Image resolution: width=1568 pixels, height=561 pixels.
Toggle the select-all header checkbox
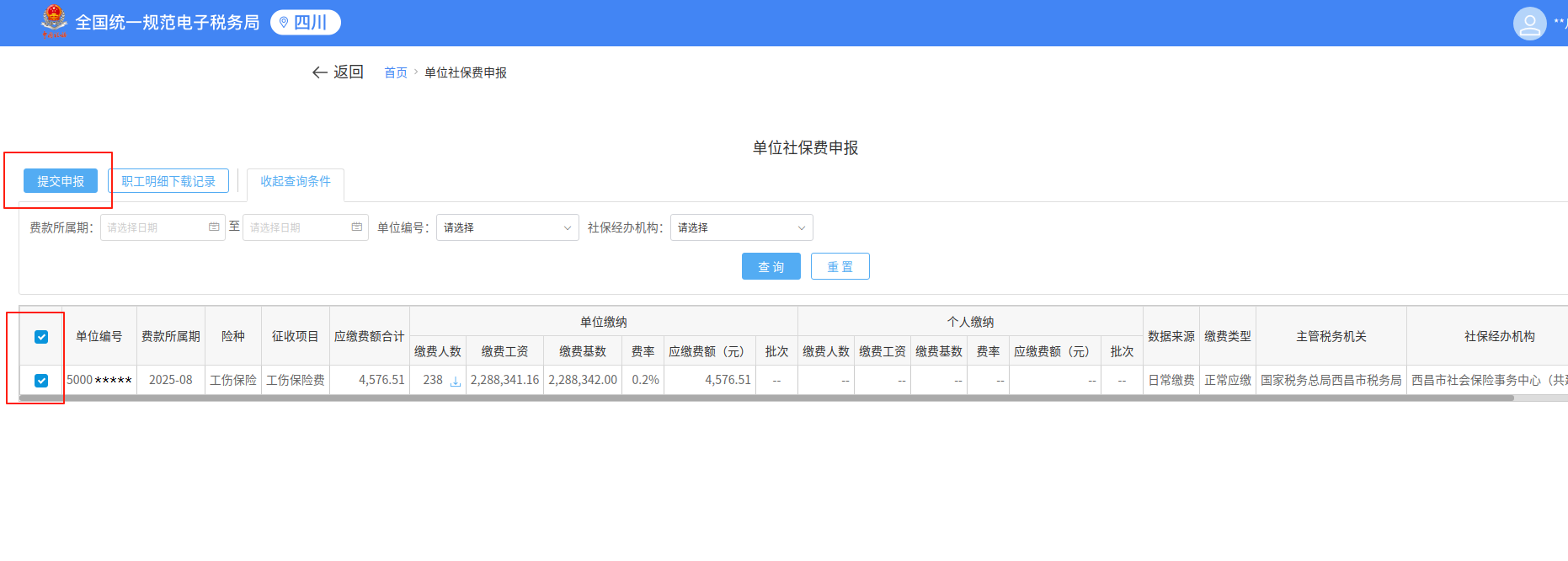click(41, 337)
